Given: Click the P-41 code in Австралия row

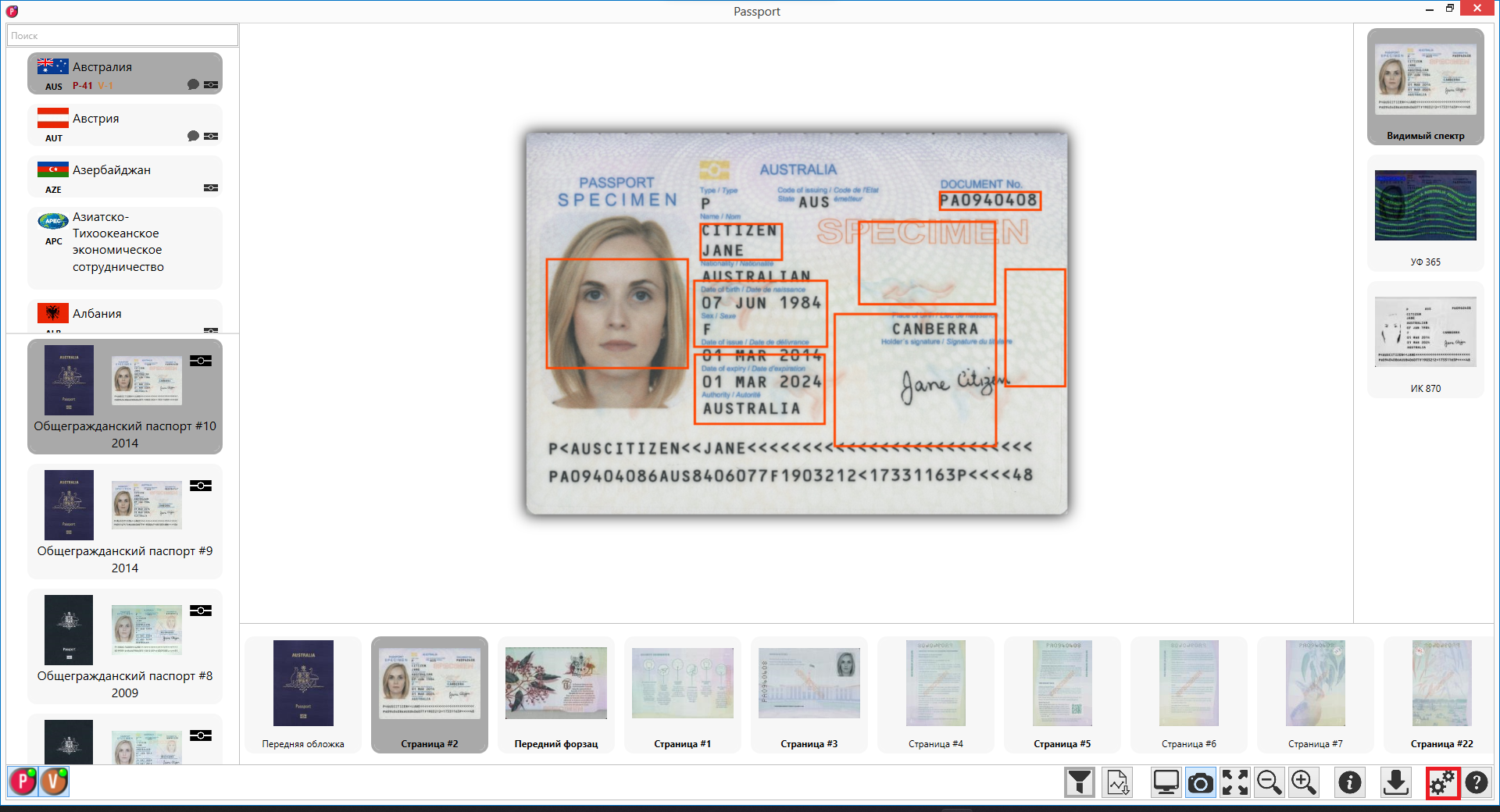Looking at the screenshot, I should (x=83, y=86).
